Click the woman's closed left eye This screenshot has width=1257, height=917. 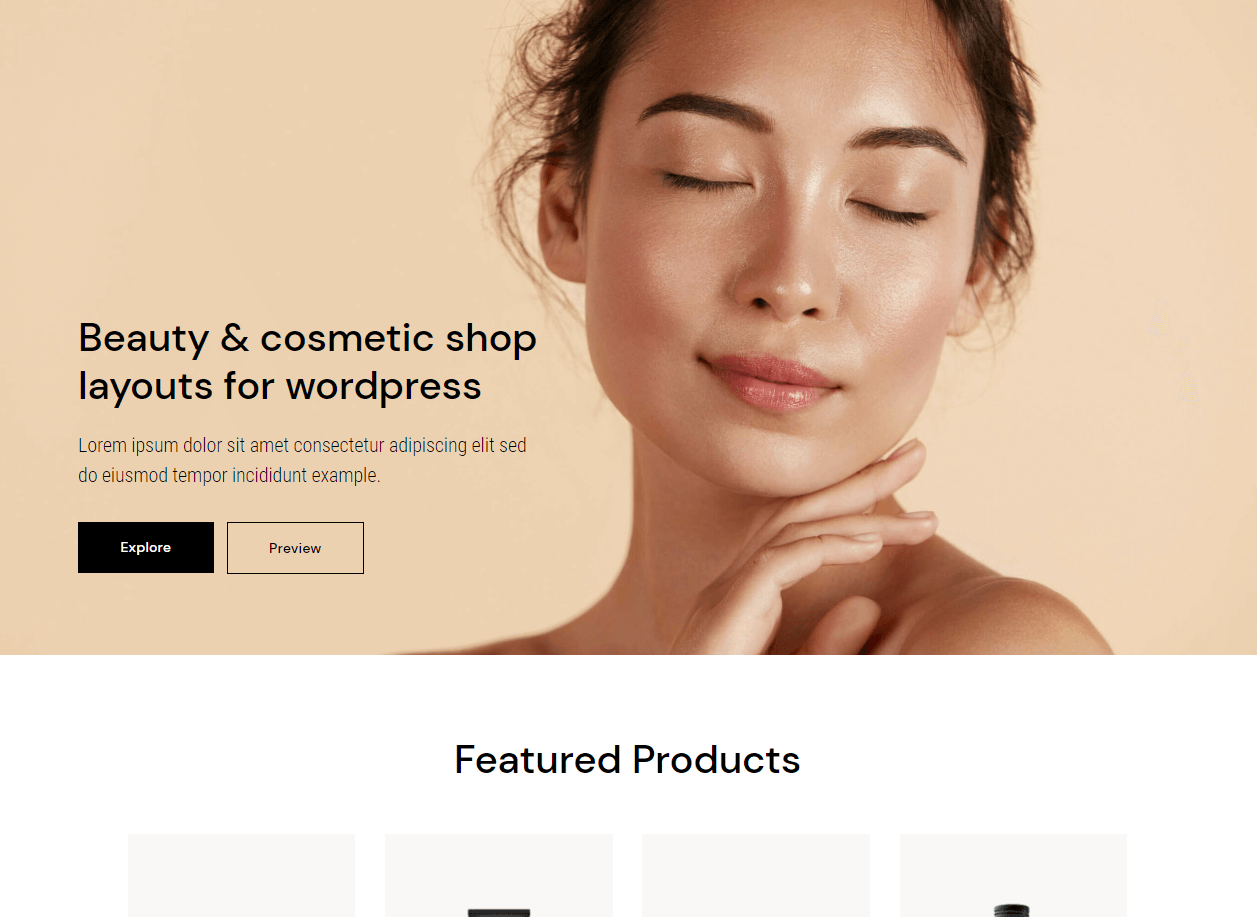[888, 210]
